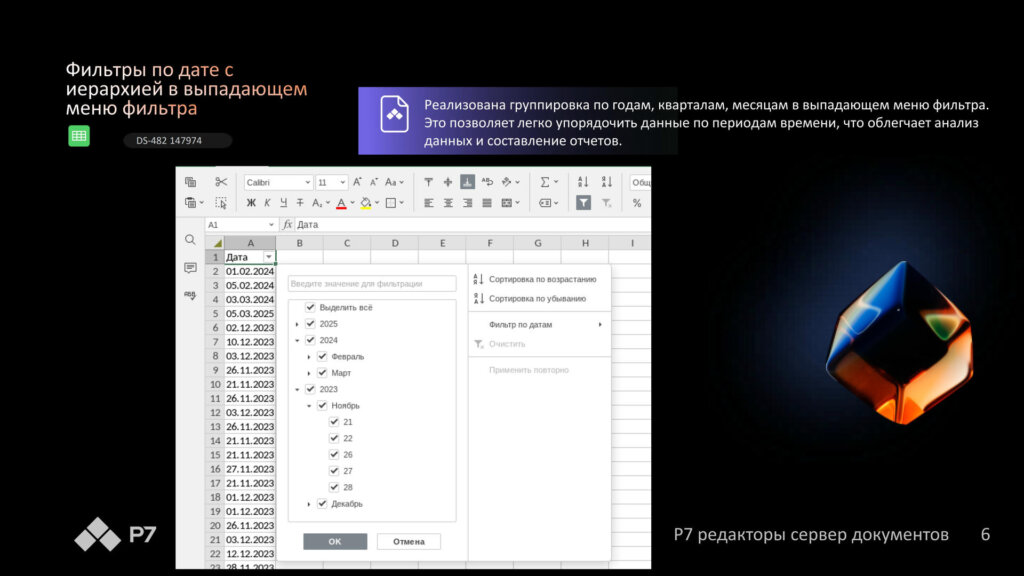Open the 'Фильтр по датам' submenu
The width and height of the screenshot is (1024, 576).
(x=540, y=325)
